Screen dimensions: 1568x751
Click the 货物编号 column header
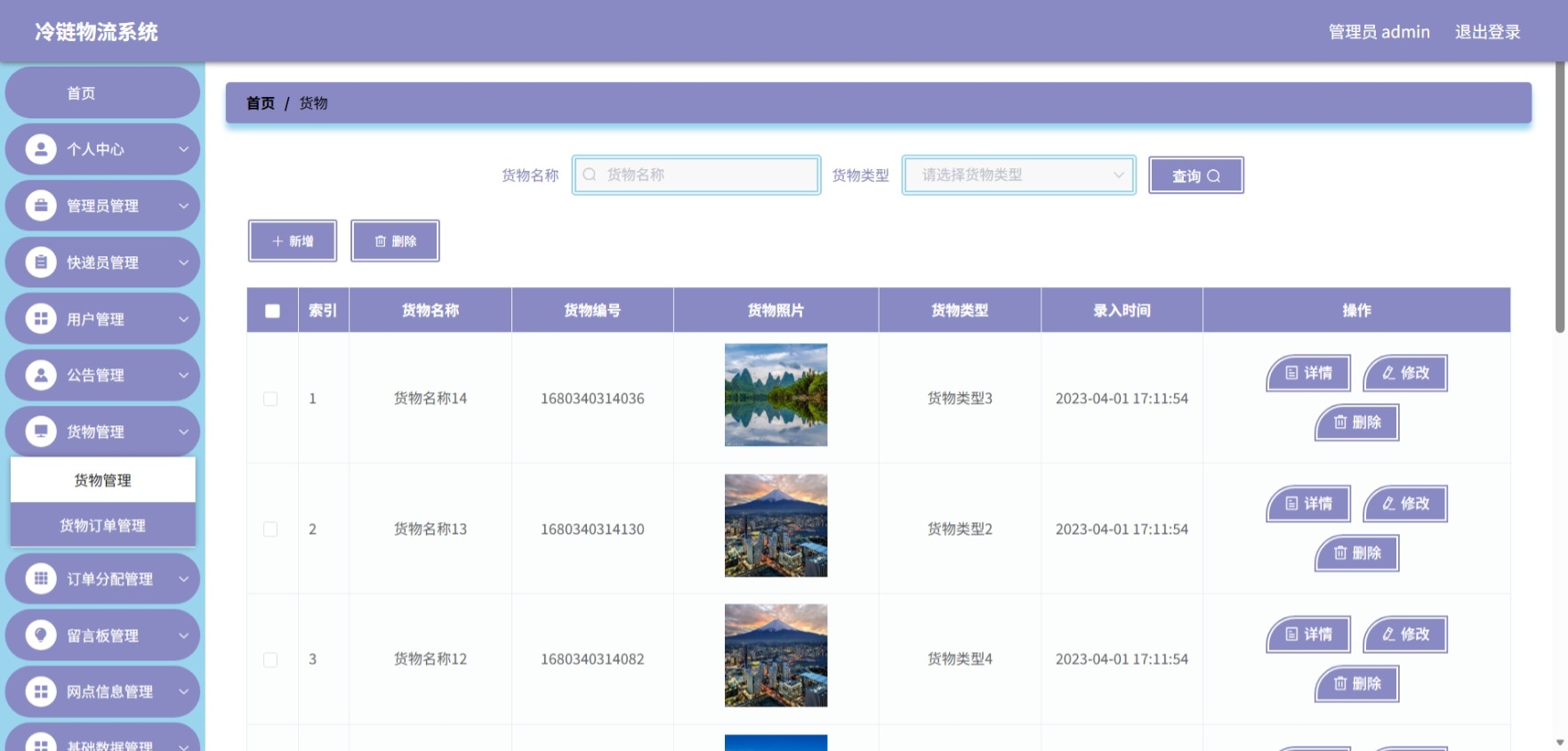point(592,311)
